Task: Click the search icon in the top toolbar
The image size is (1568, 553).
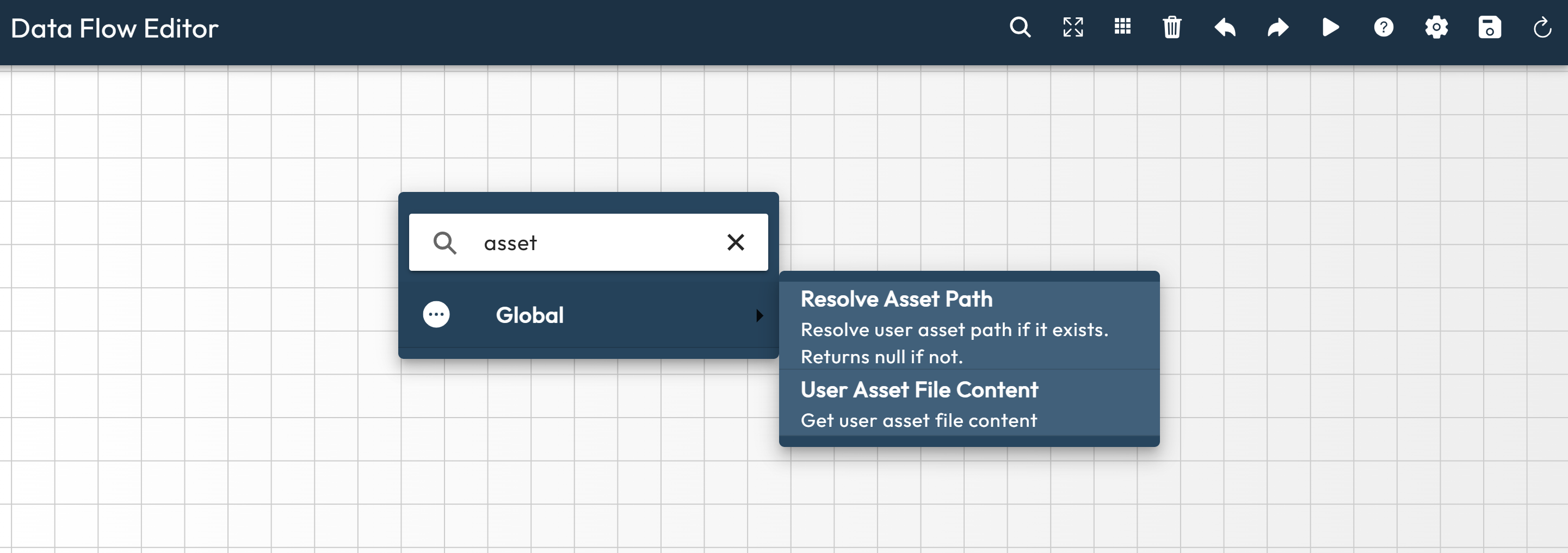Action: point(1020,27)
